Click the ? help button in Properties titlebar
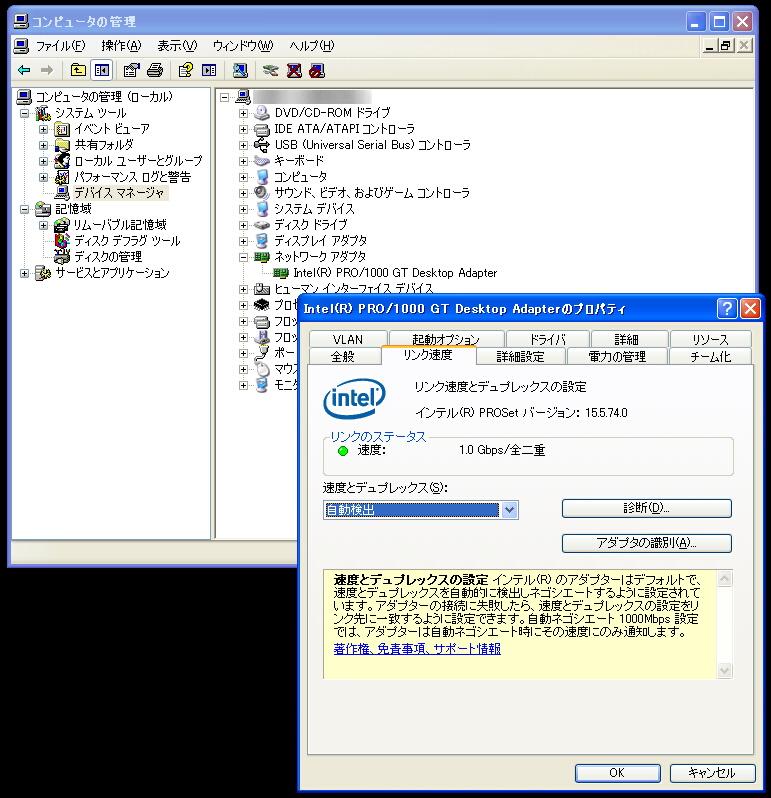Viewport: 771px width, 798px height. (727, 308)
